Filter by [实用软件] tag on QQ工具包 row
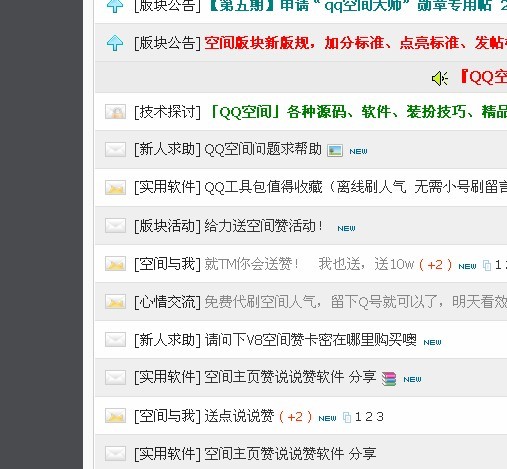This screenshot has width=507, height=469. (x=167, y=187)
